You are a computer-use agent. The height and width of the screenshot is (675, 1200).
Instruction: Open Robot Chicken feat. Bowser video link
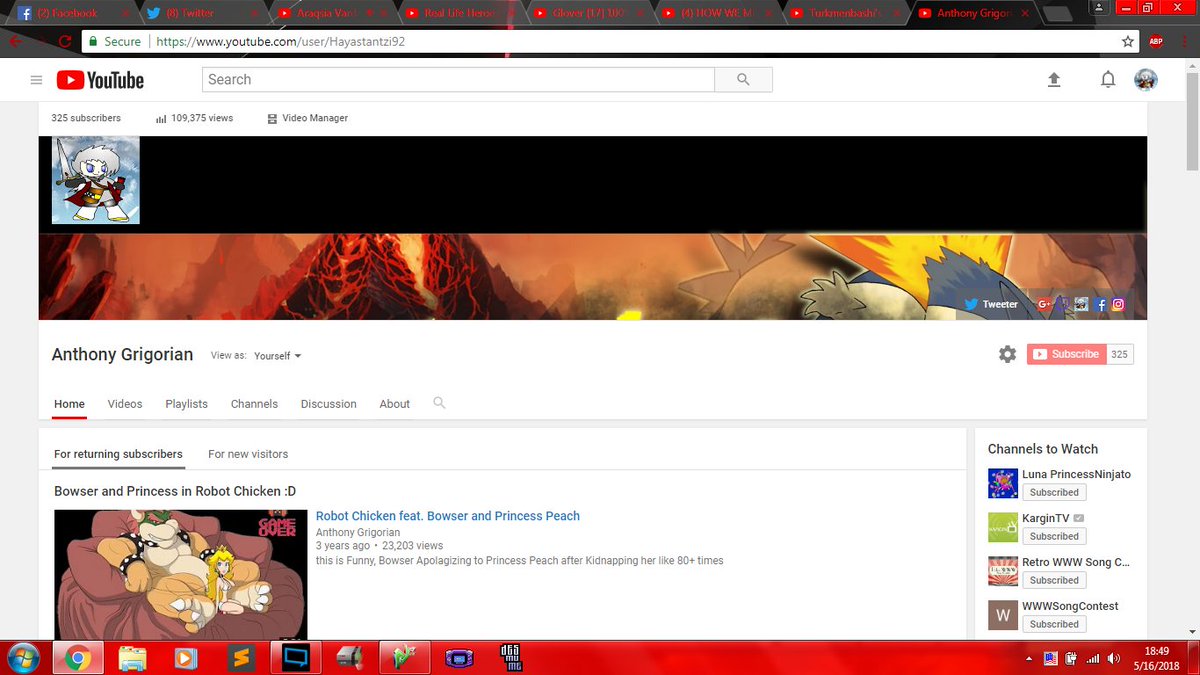[x=448, y=516]
